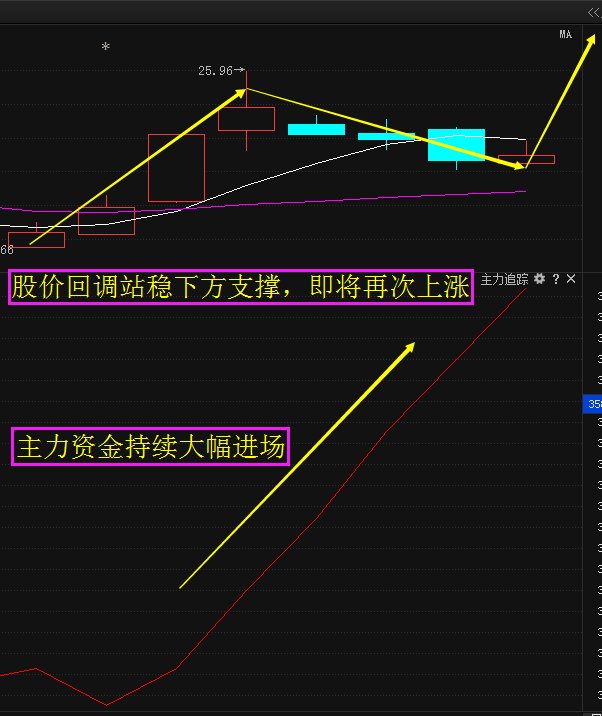
Task: Close the 主力追踪 indicator panel
Action: [x=571, y=279]
